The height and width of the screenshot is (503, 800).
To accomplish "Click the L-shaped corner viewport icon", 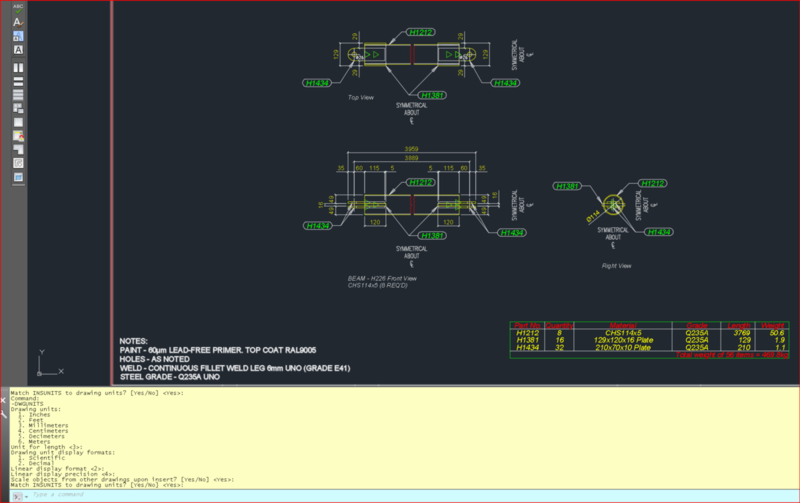I will click(18, 148).
